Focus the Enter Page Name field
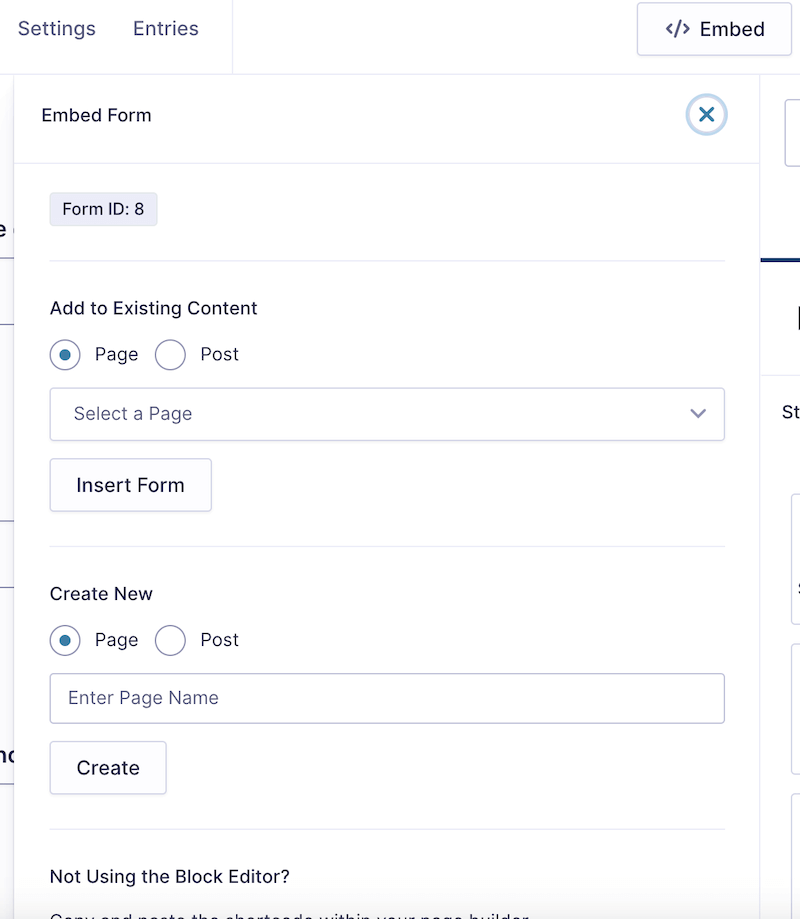Viewport: 800px width, 919px height. tap(387, 698)
